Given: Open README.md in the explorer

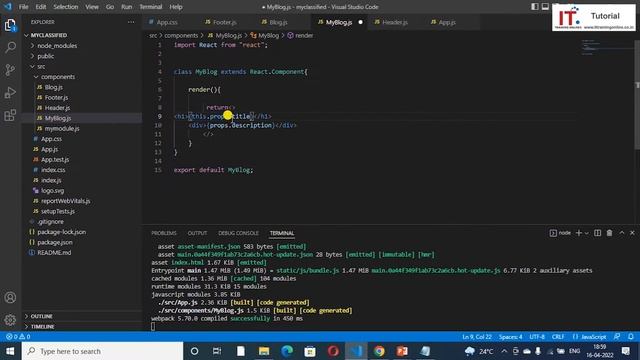Looking at the screenshot, I should point(82,253).
